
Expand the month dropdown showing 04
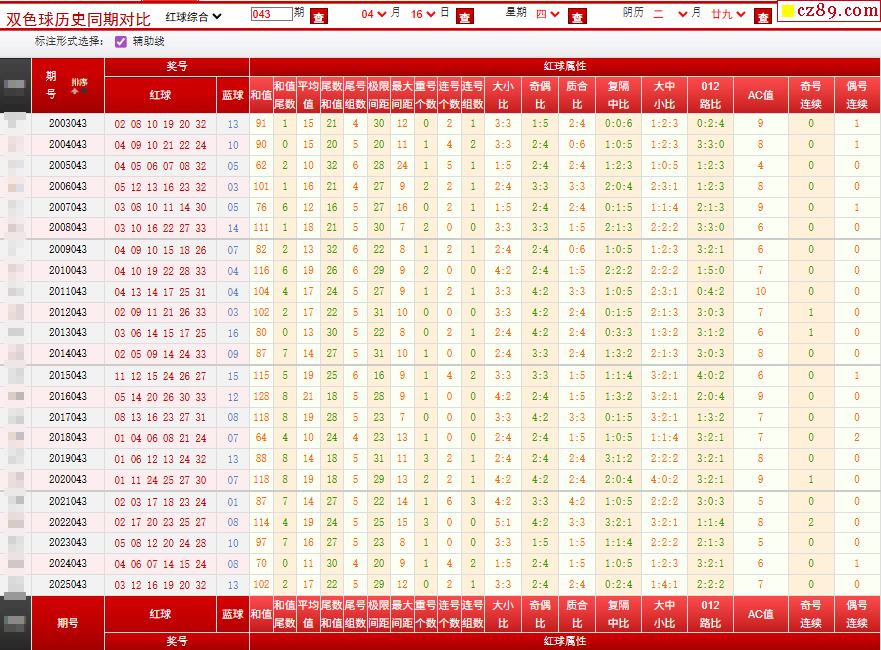point(374,14)
